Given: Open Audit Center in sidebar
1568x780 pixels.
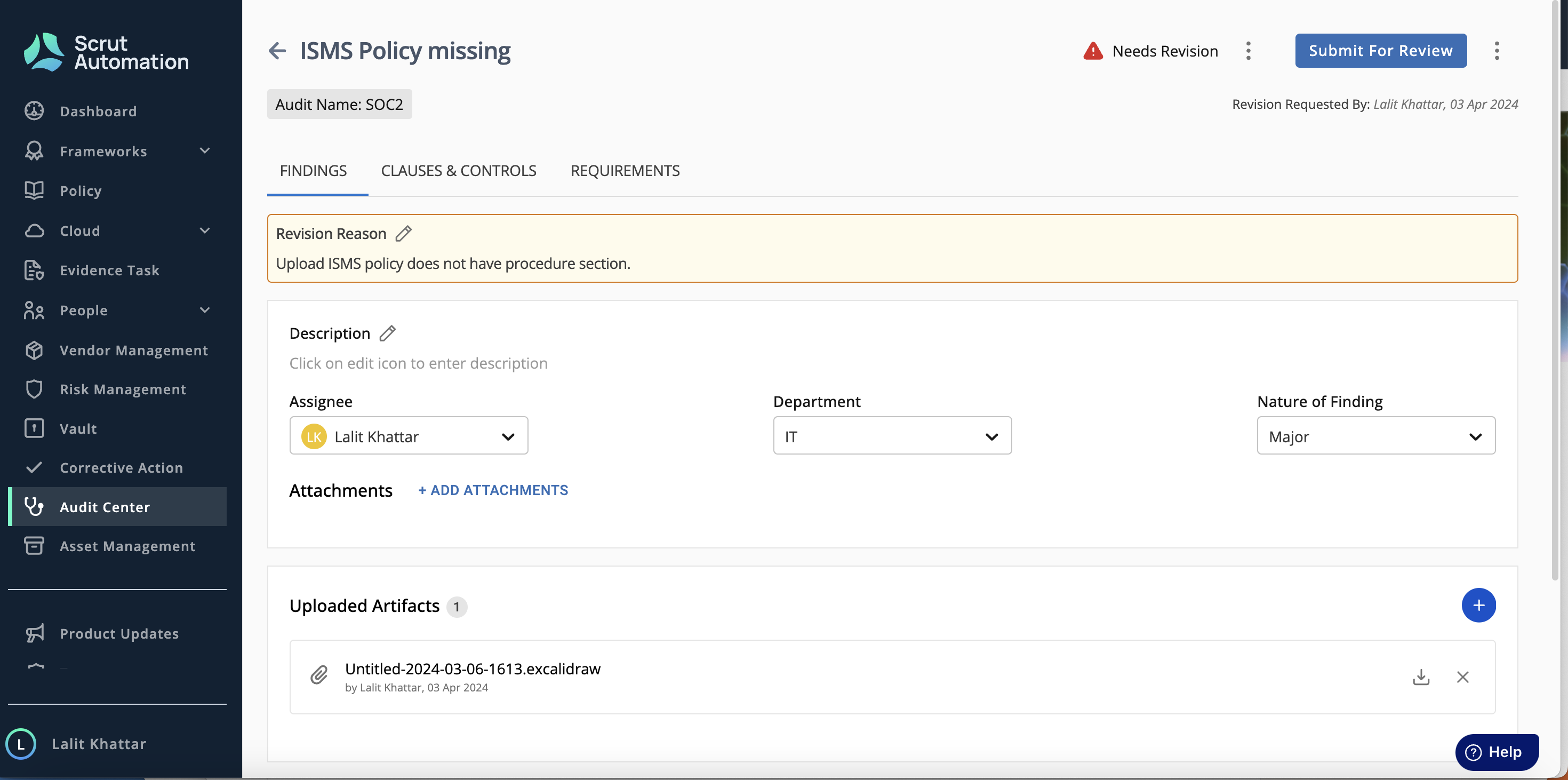Looking at the screenshot, I should click(x=117, y=507).
